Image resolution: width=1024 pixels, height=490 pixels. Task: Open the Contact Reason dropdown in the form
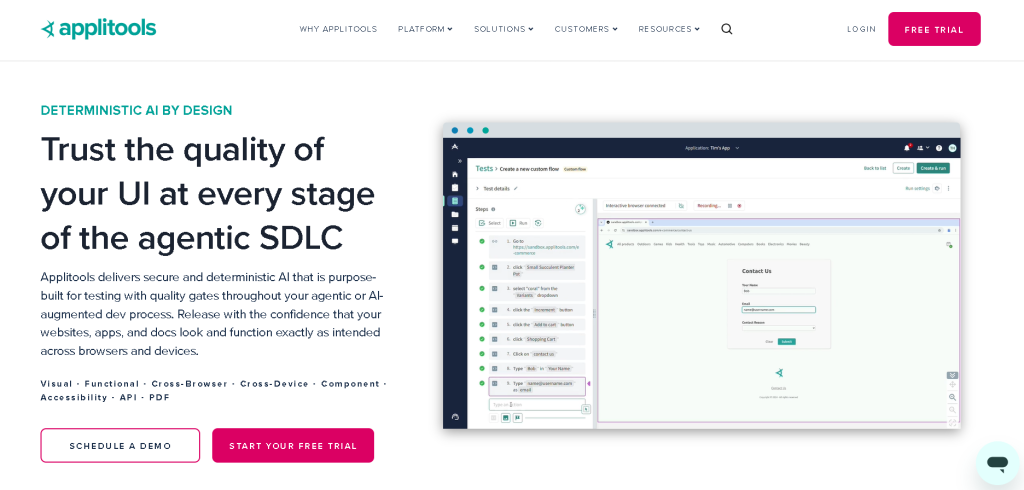778,328
